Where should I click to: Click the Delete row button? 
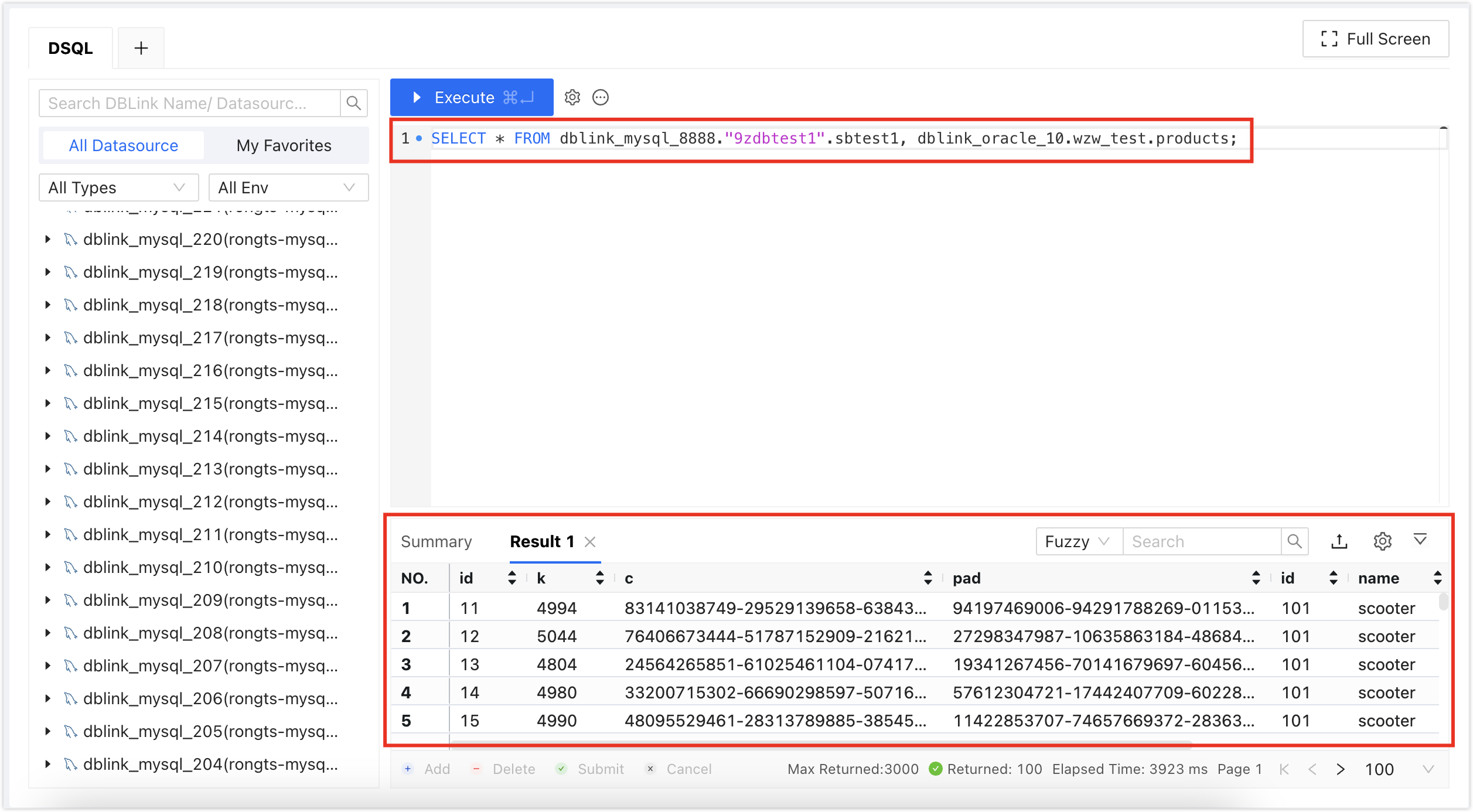(x=503, y=769)
